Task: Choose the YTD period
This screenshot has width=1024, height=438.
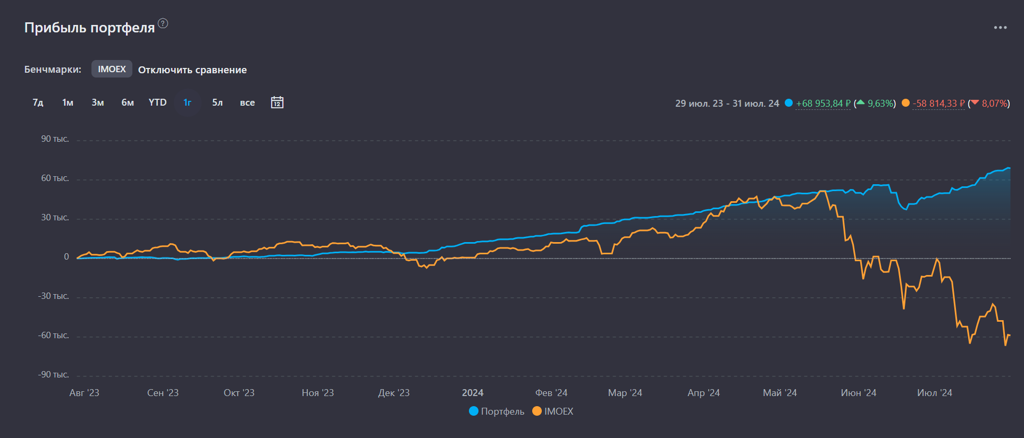Action: coord(158,102)
